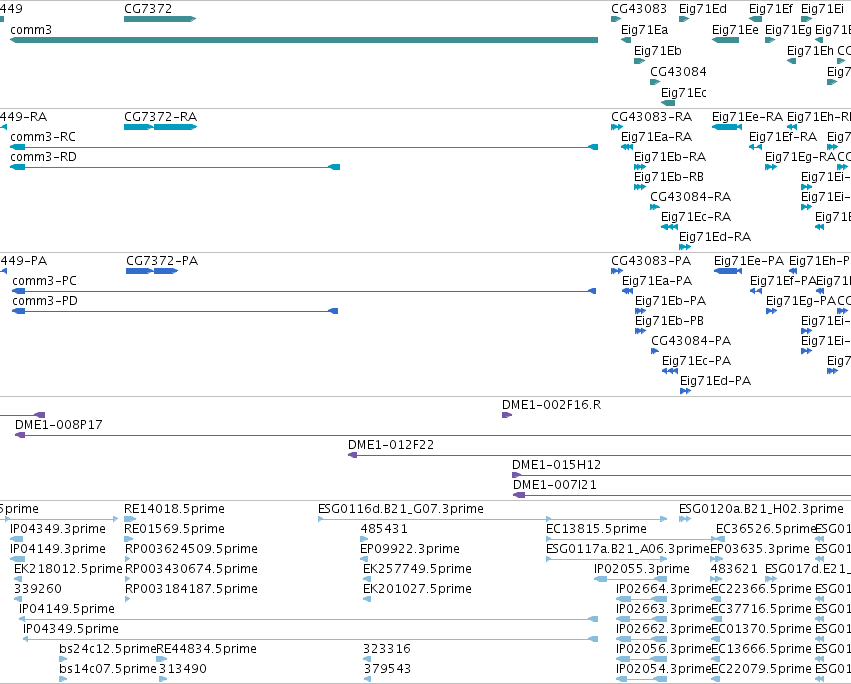851x684 pixels.
Task: Click the RE44834.5prime EST label
Action: [x=206, y=649]
